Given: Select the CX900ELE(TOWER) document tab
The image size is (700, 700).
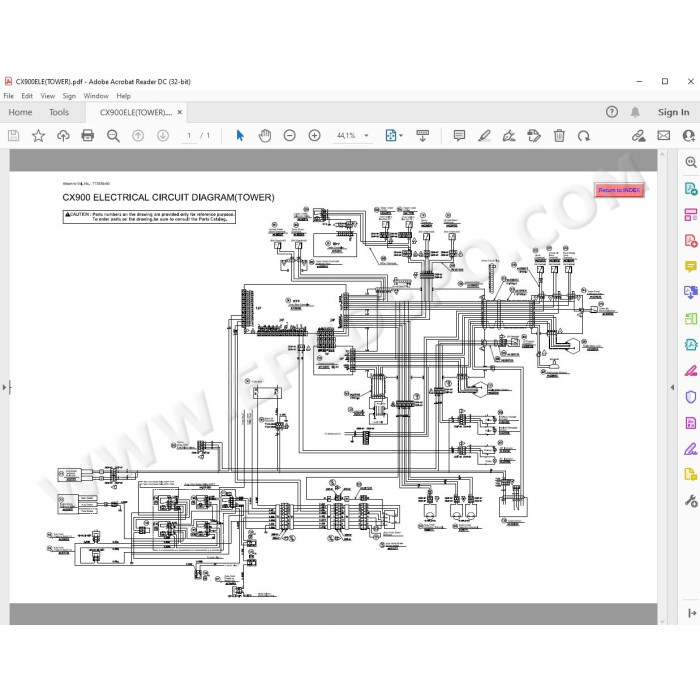Looking at the screenshot, I should click(136, 112).
